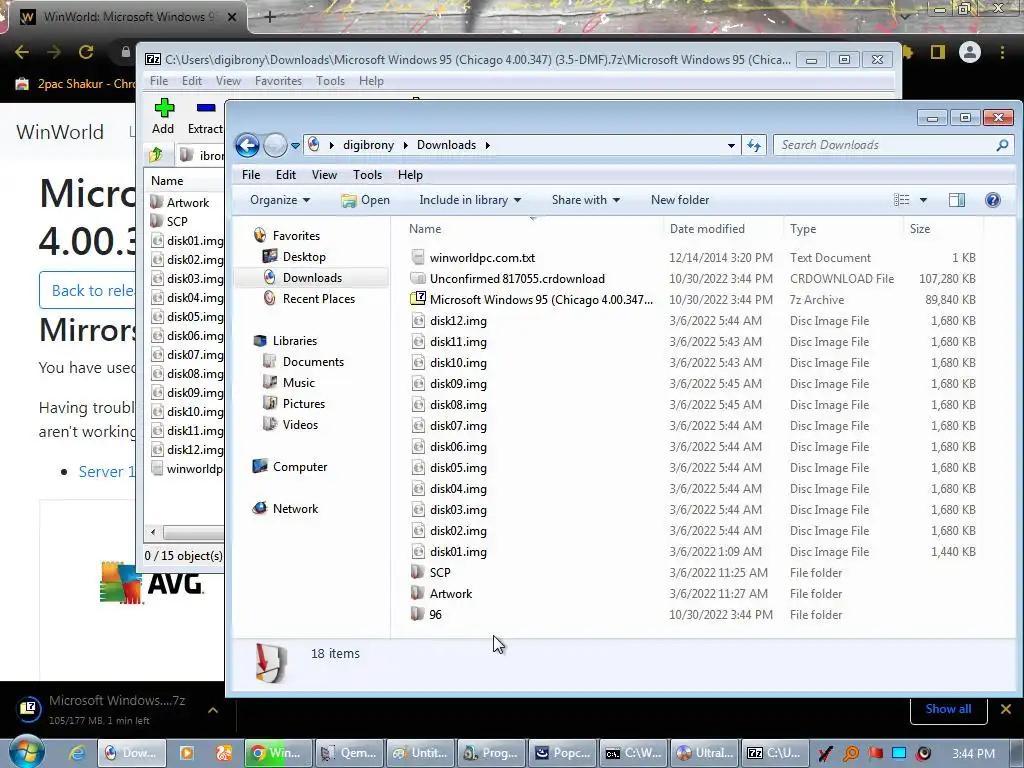Select Network in the navigation pane
Viewport: 1024px width, 768px height.
[295, 509]
